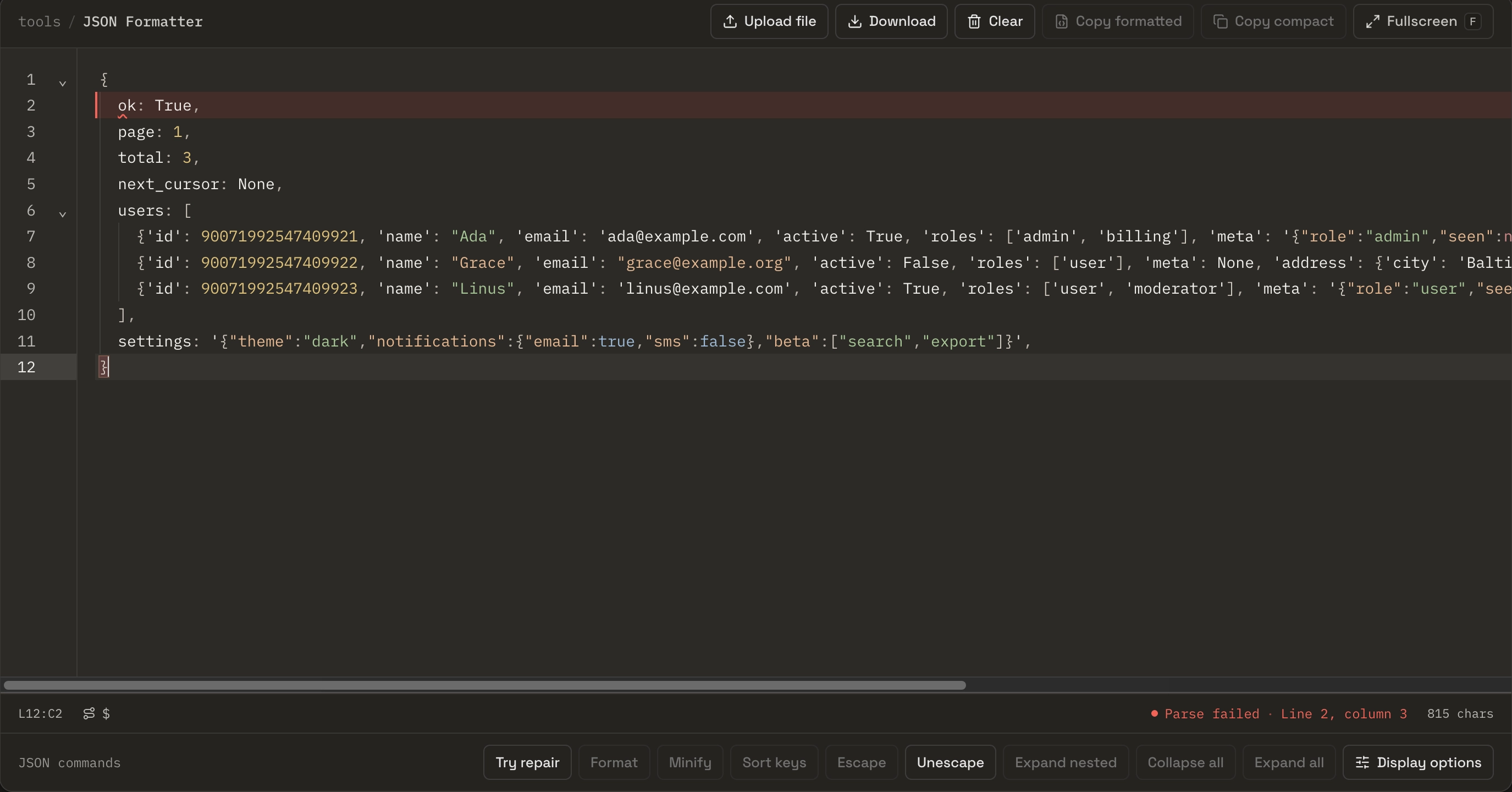Click the id 90071992547409923 value
The image size is (1512, 792).
[x=279, y=289]
